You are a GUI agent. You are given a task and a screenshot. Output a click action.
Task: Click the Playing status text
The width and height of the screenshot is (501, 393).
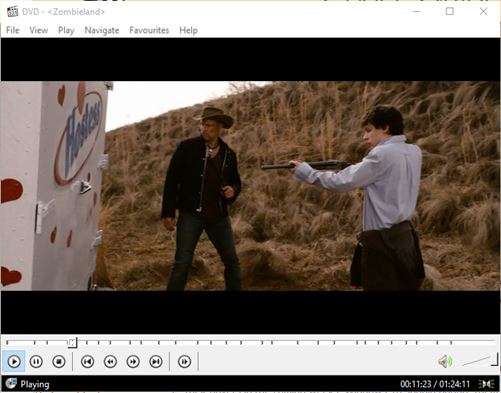(x=35, y=384)
